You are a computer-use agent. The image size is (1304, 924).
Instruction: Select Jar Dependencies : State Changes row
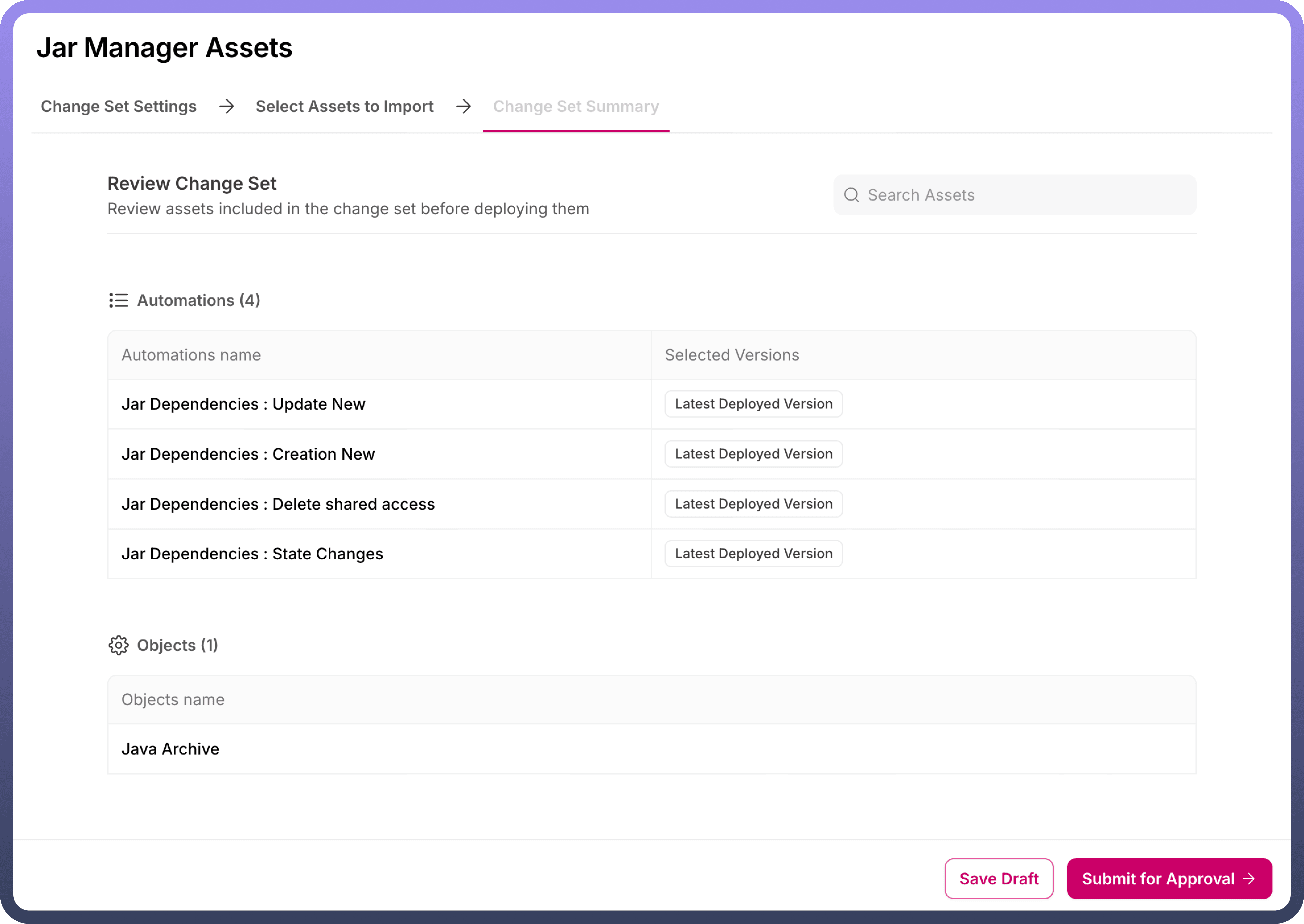(252, 553)
